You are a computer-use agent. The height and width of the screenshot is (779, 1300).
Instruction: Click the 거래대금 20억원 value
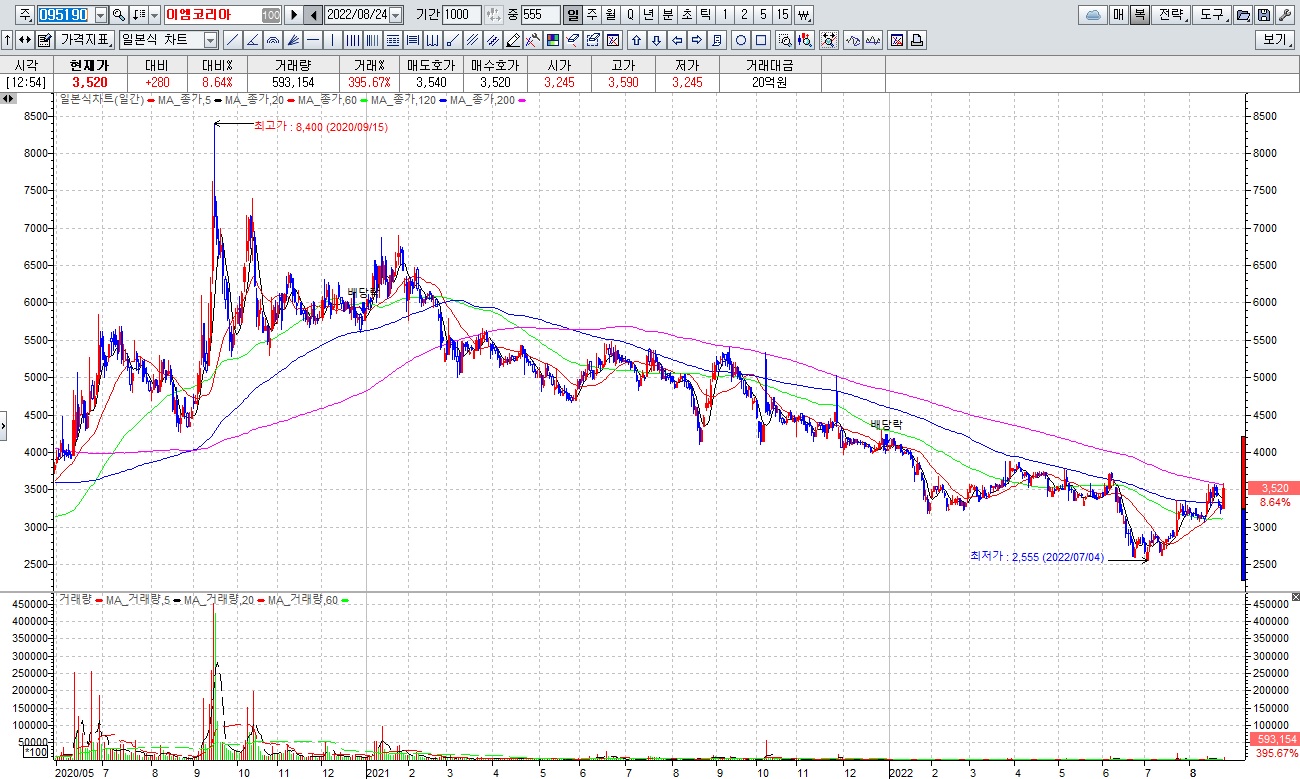pos(769,82)
